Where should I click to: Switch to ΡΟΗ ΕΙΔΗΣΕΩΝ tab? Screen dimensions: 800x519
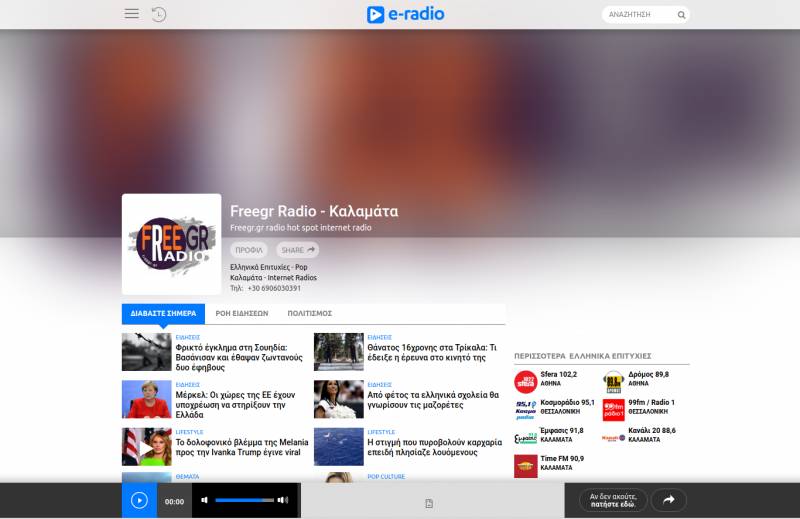click(x=242, y=313)
